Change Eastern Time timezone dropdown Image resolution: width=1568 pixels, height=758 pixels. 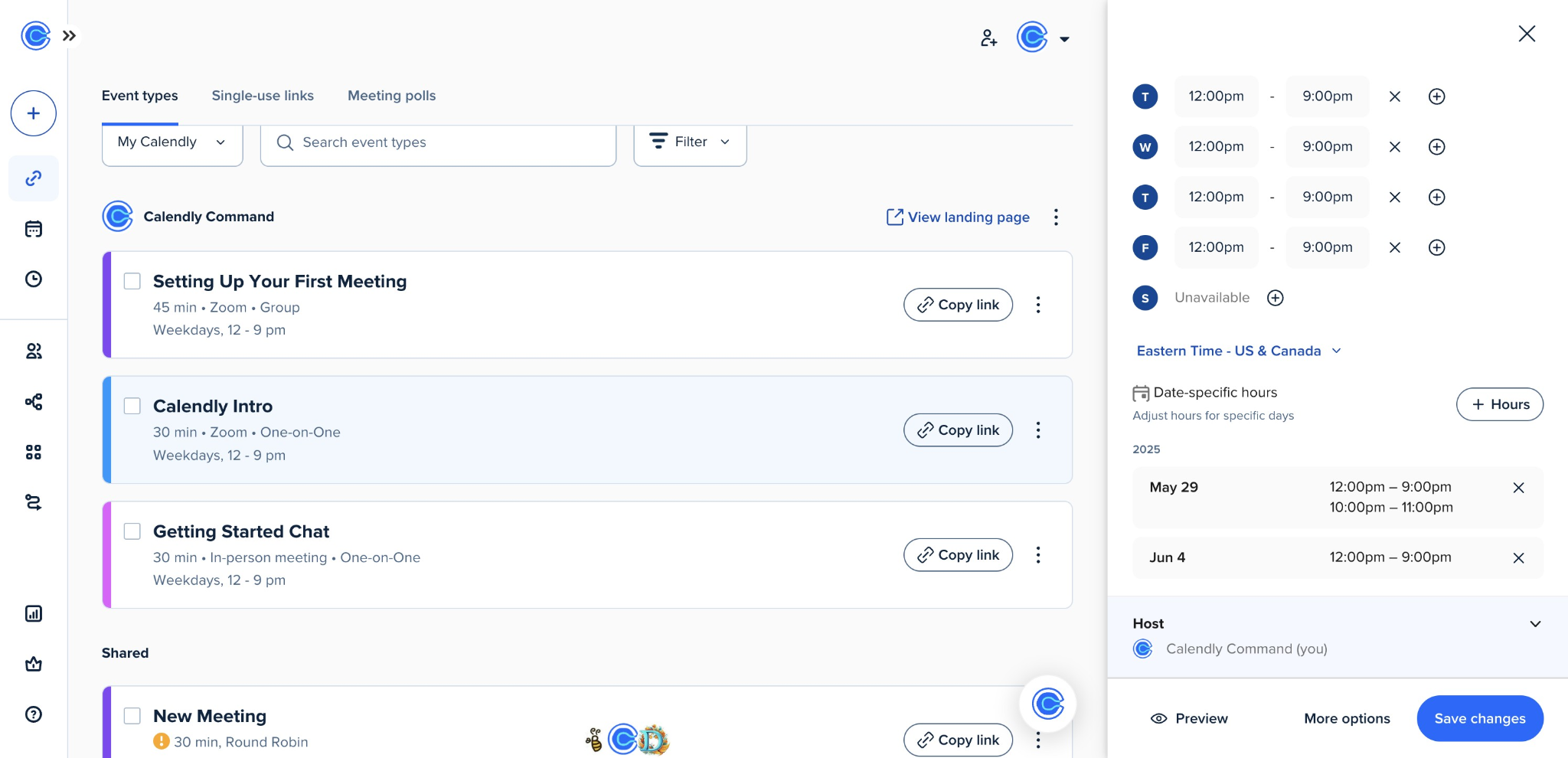[1239, 351]
